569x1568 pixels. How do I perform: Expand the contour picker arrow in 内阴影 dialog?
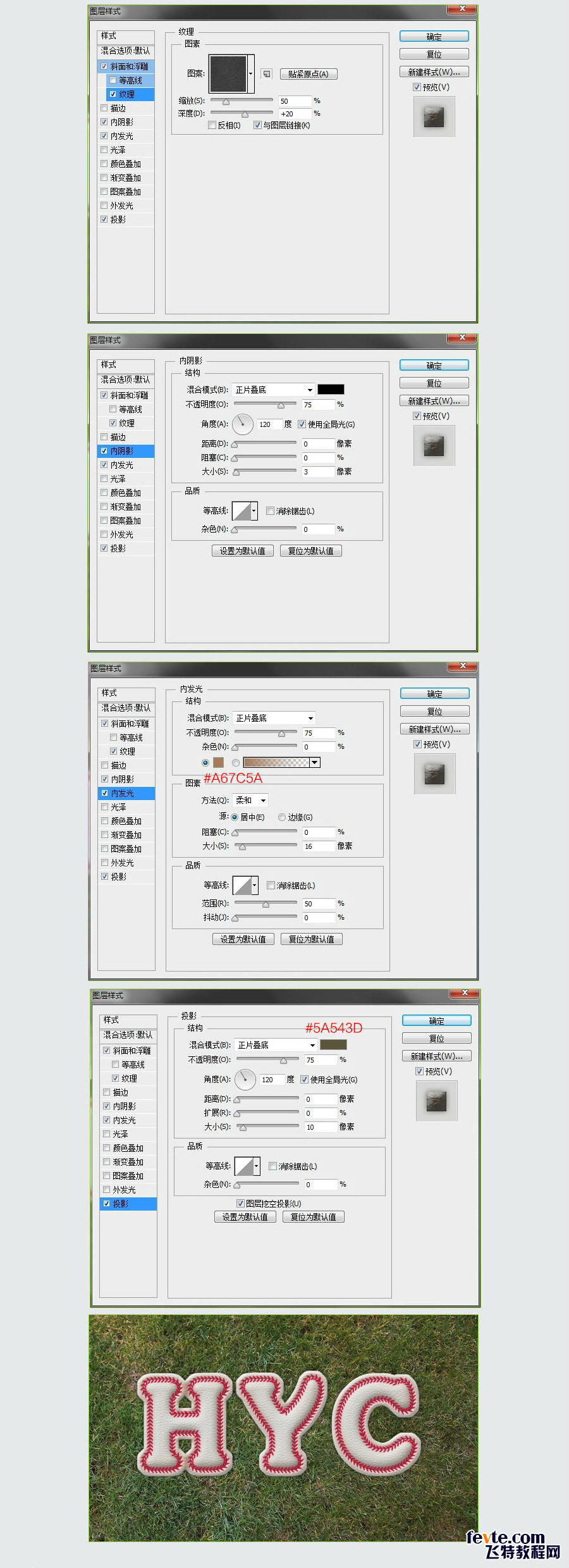254,510
